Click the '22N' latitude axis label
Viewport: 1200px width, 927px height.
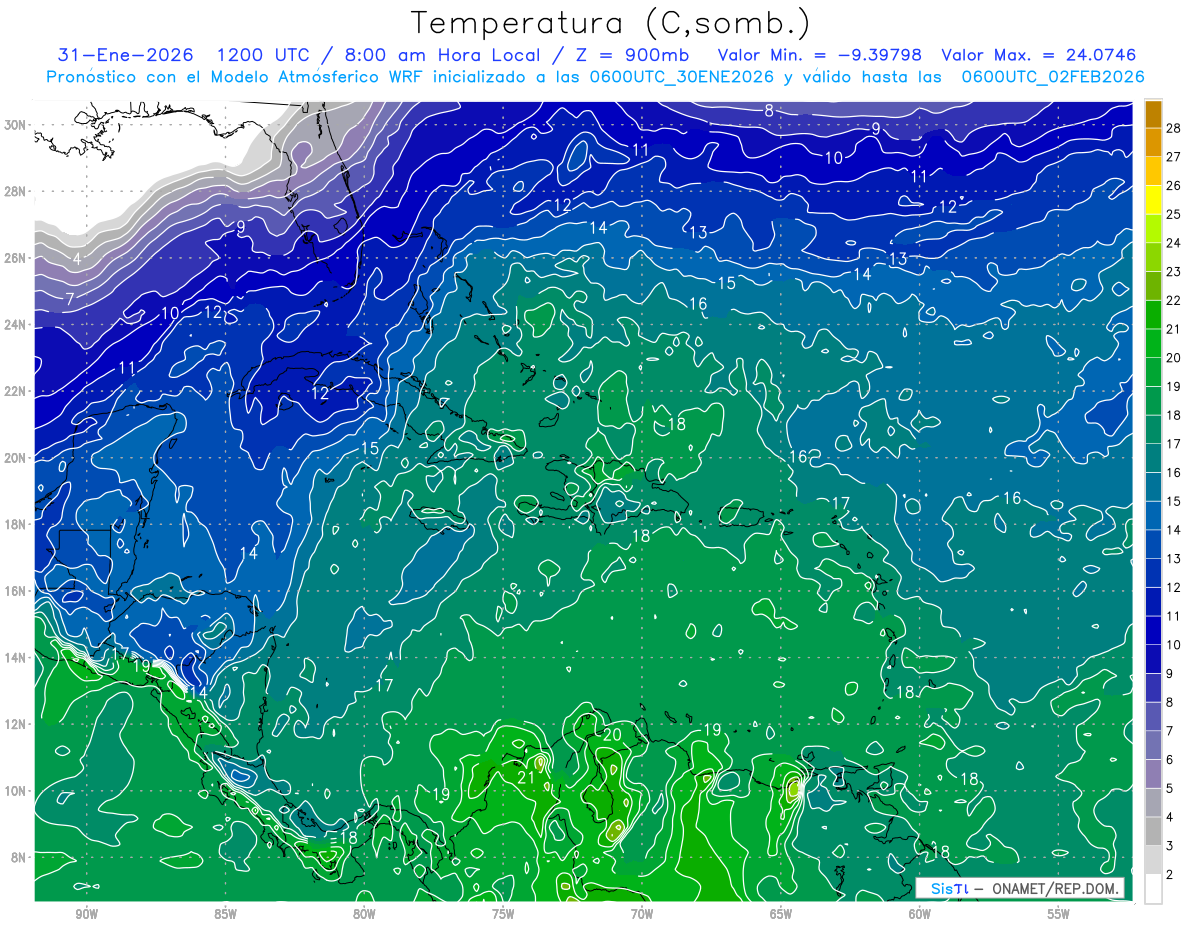[15, 391]
